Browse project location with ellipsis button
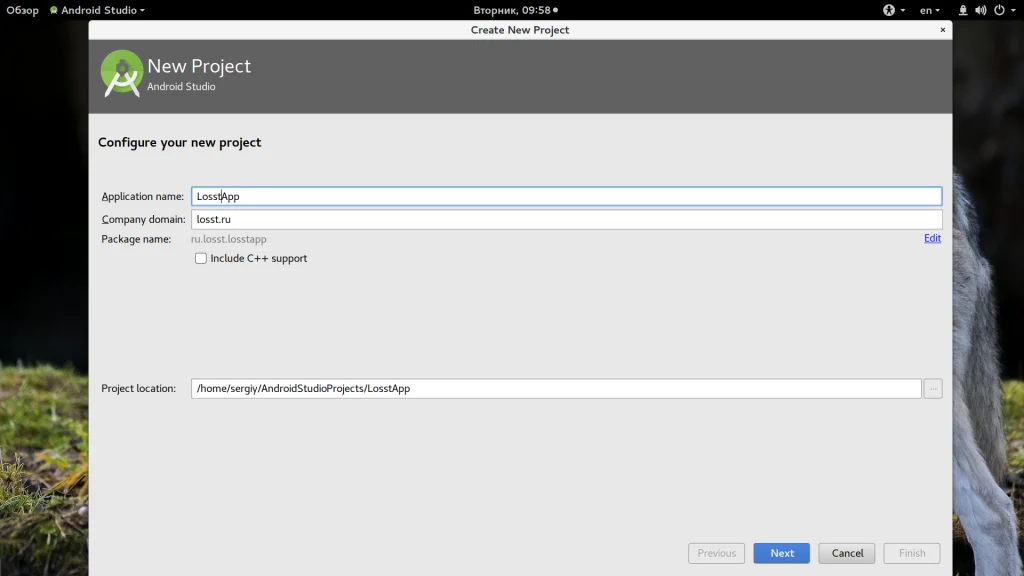Screen dimensions: 1024x576 click(933, 389)
